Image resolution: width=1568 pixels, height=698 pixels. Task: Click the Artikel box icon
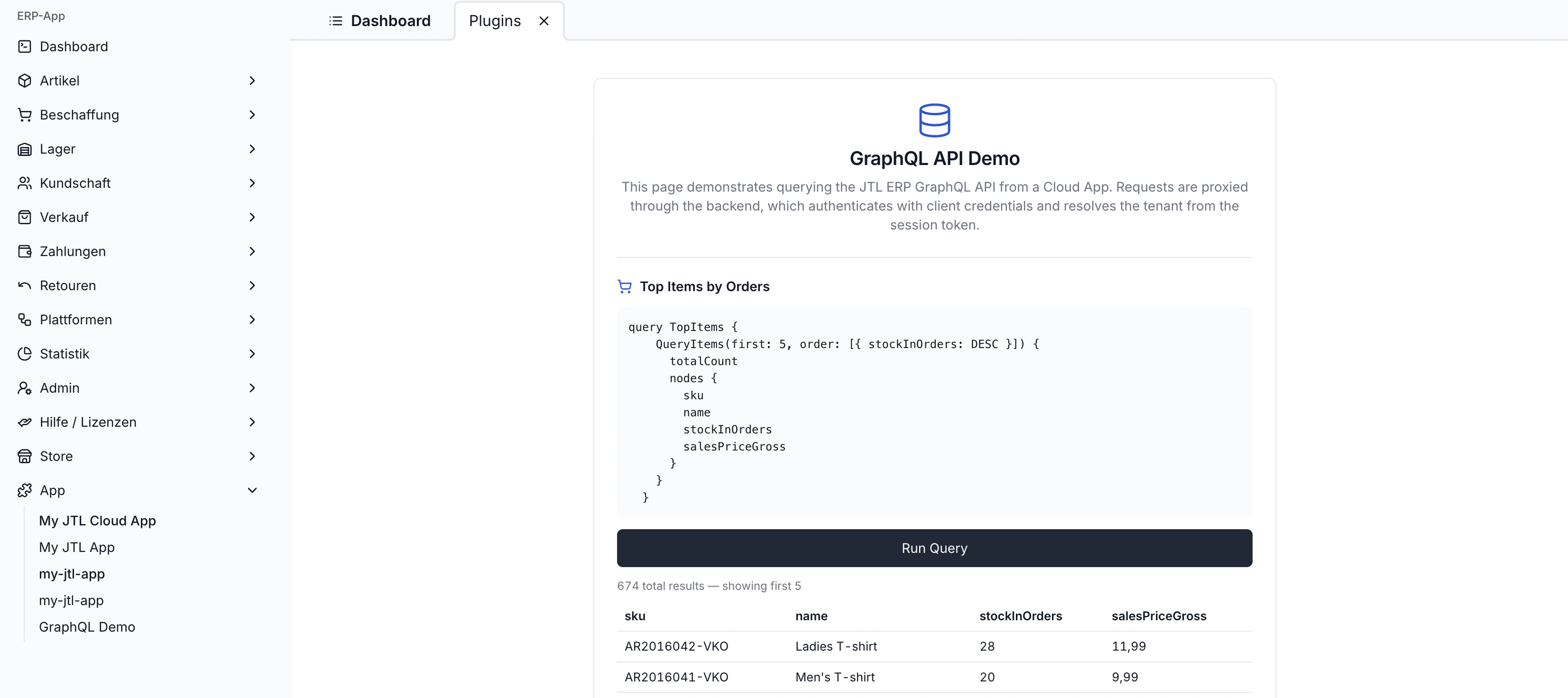24,80
